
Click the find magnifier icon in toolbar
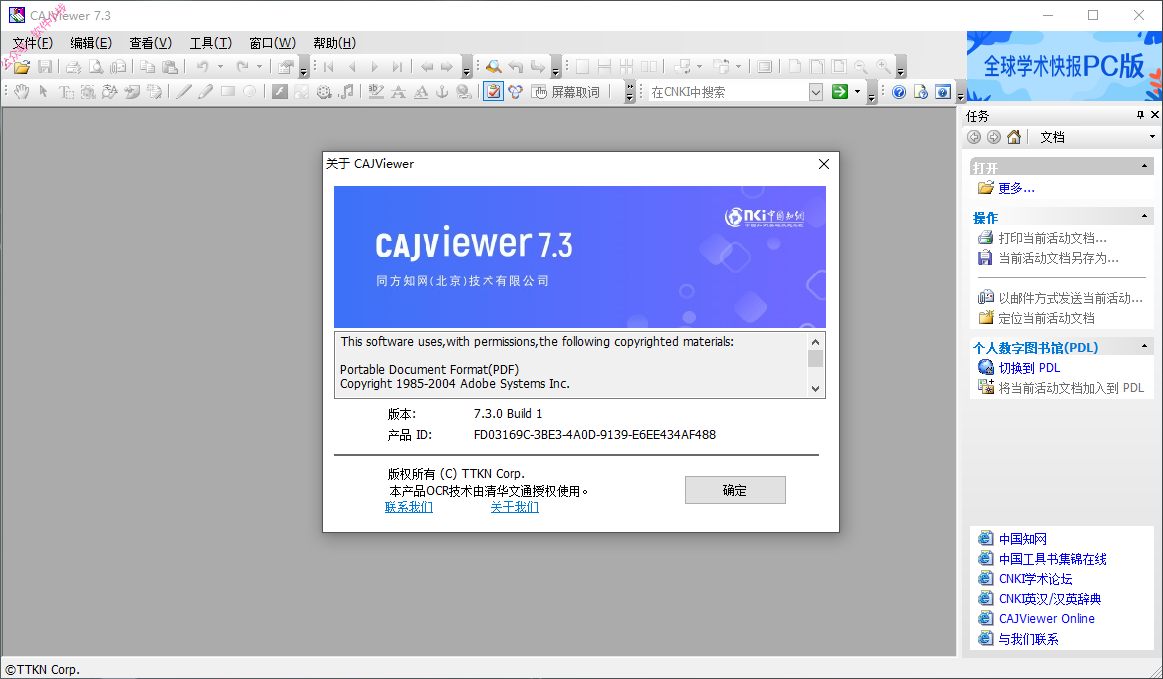(x=493, y=67)
